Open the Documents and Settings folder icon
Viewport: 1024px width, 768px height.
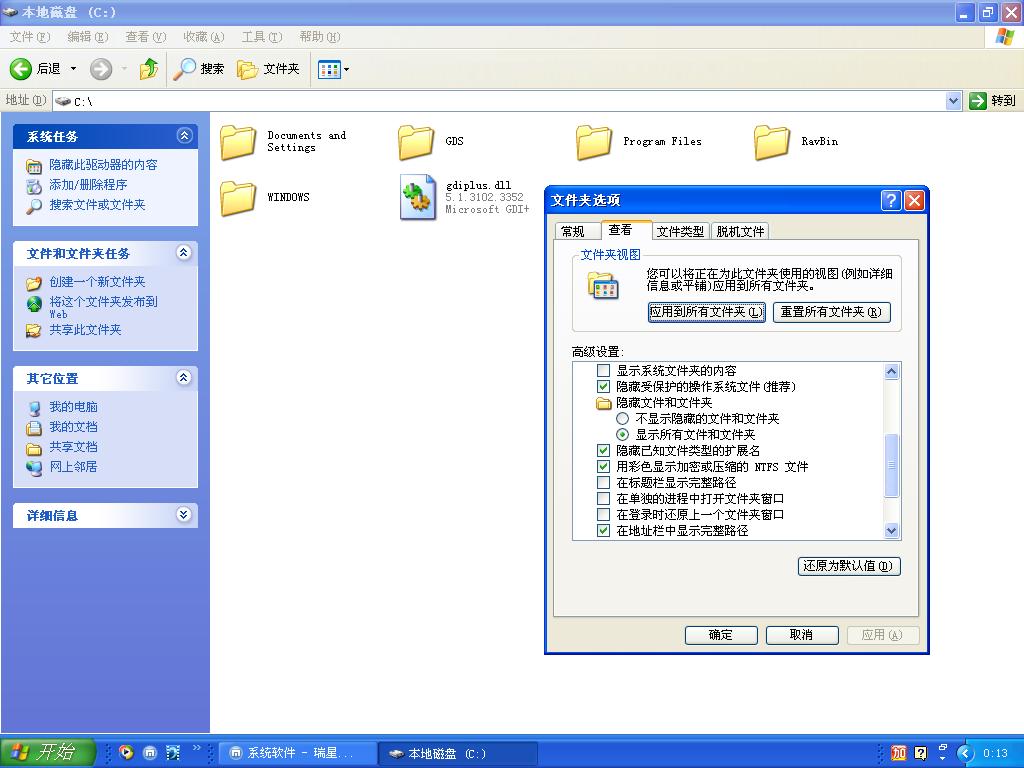coord(237,142)
